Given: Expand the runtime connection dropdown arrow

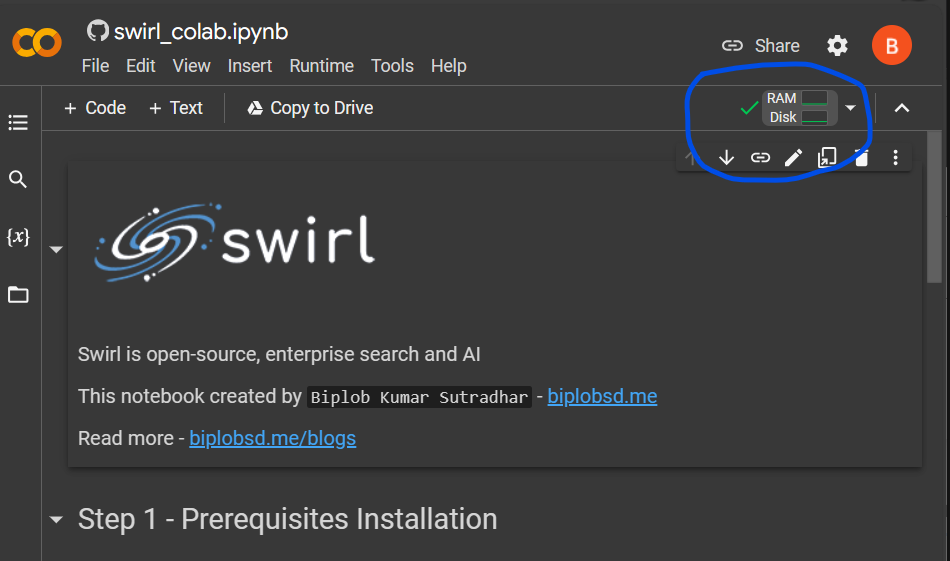Looking at the screenshot, I should point(850,108).
